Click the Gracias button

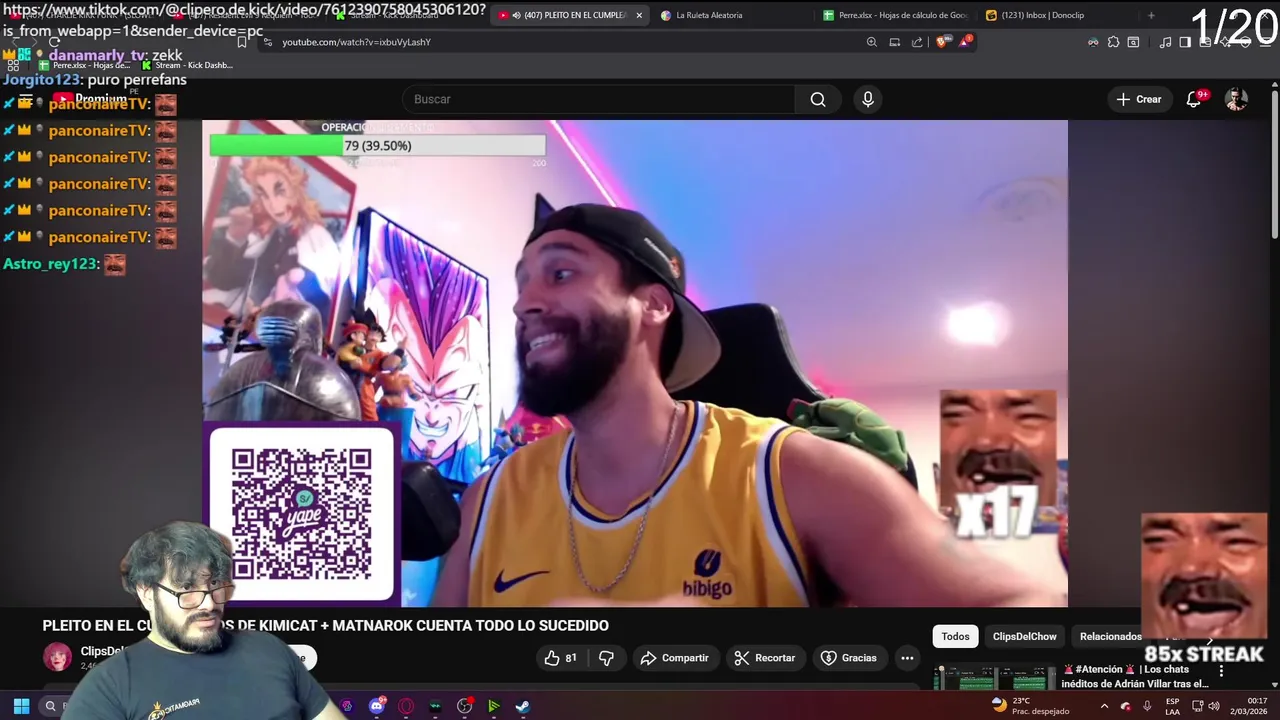pos(849,658)
